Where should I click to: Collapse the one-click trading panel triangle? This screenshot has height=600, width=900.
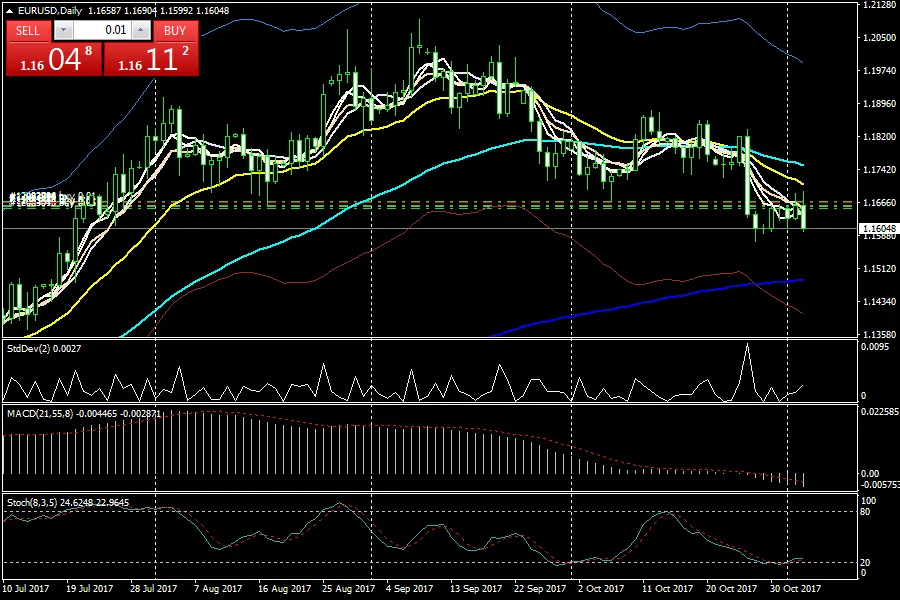coord(10,11)
